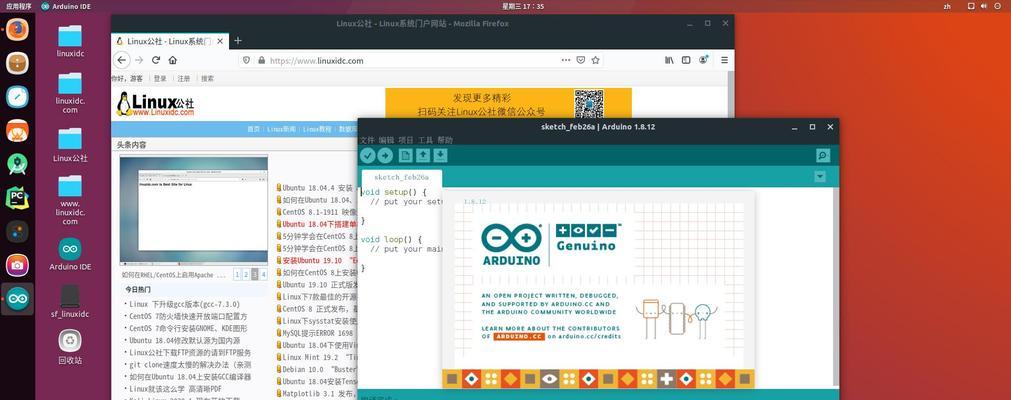Reload the page in Firefox
This screenshot has height=400, width=1011.
point(155,60)
